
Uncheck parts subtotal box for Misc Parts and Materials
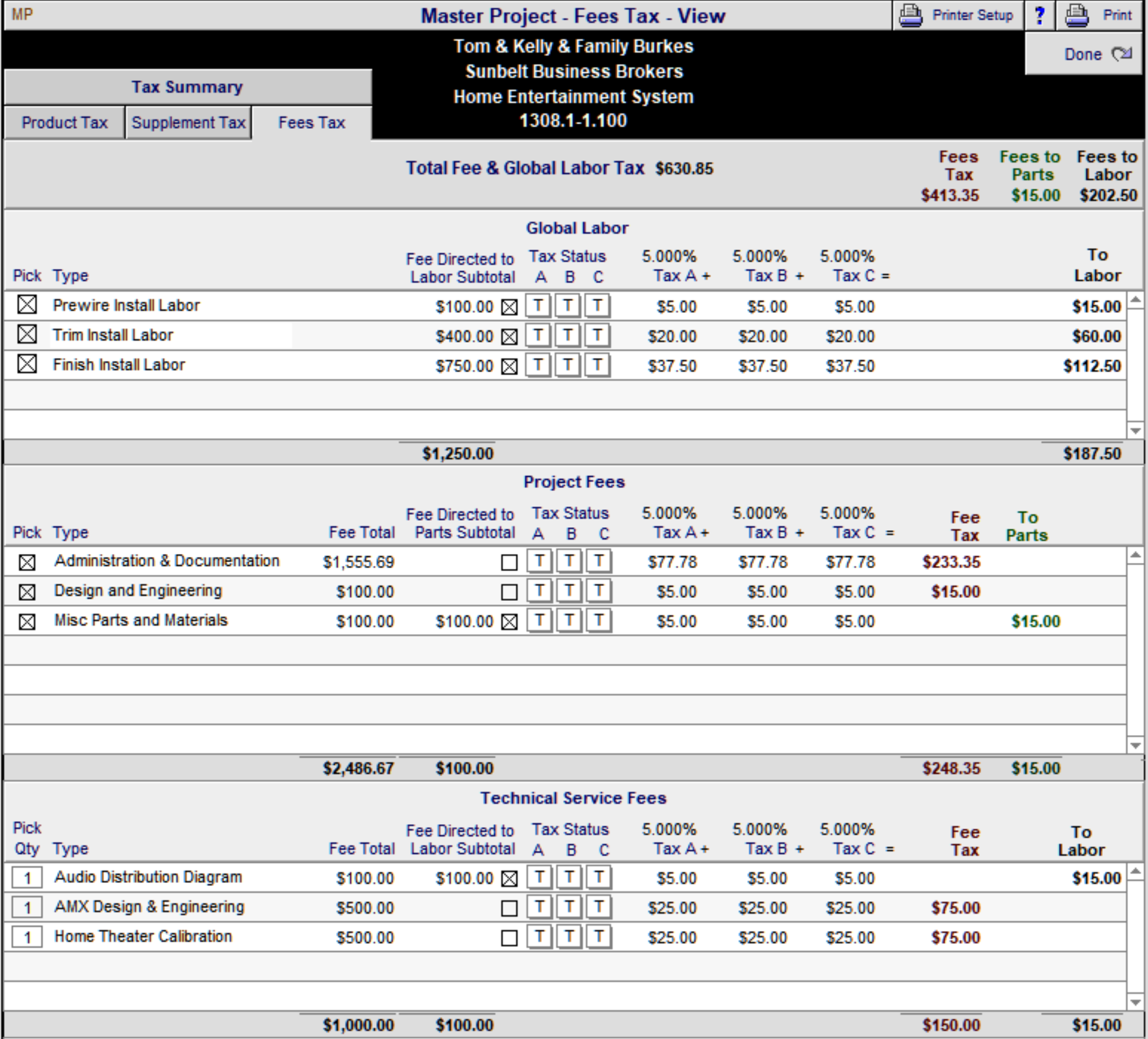[509, 622]
